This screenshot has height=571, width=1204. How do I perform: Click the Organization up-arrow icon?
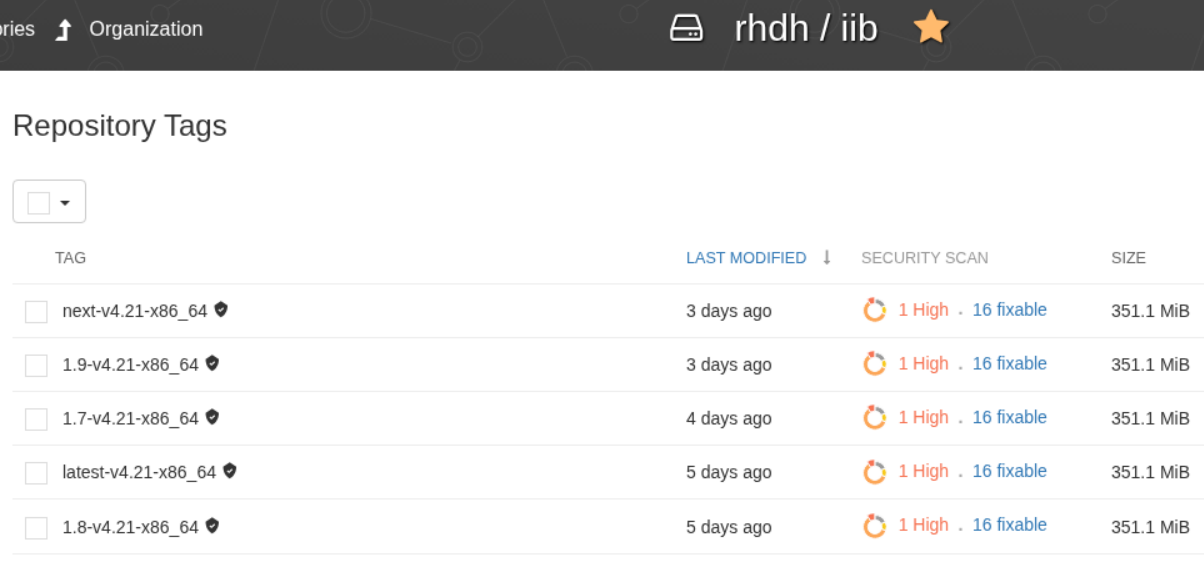(x=64, y=30)
